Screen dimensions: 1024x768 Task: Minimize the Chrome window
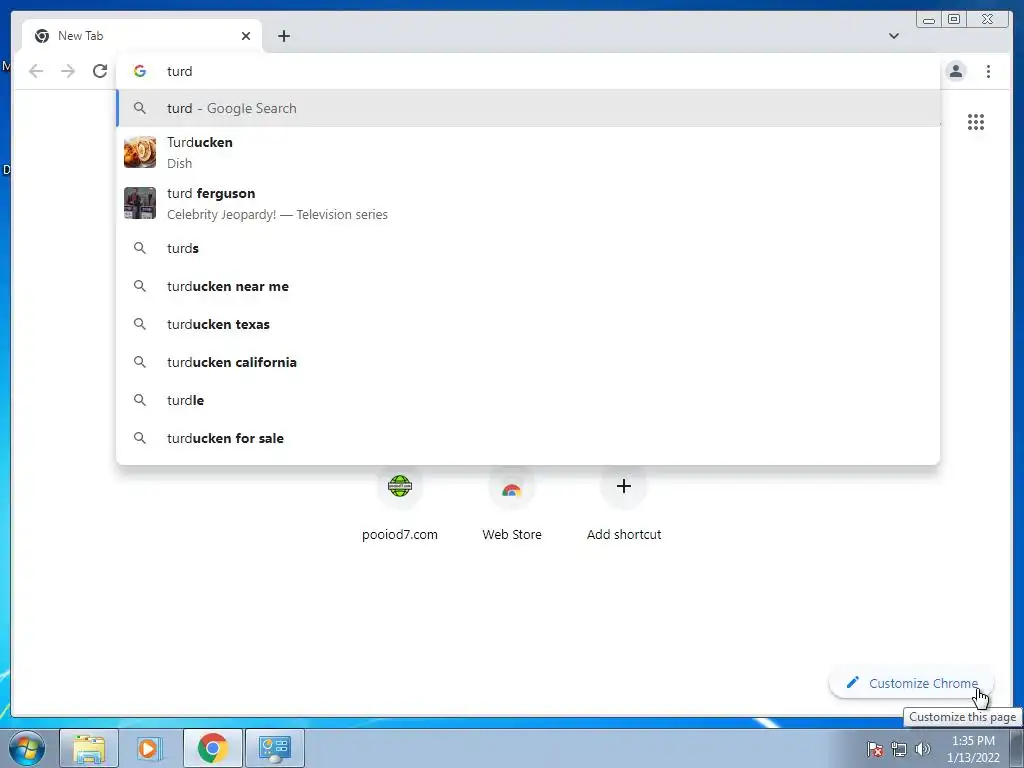(929, 20)
